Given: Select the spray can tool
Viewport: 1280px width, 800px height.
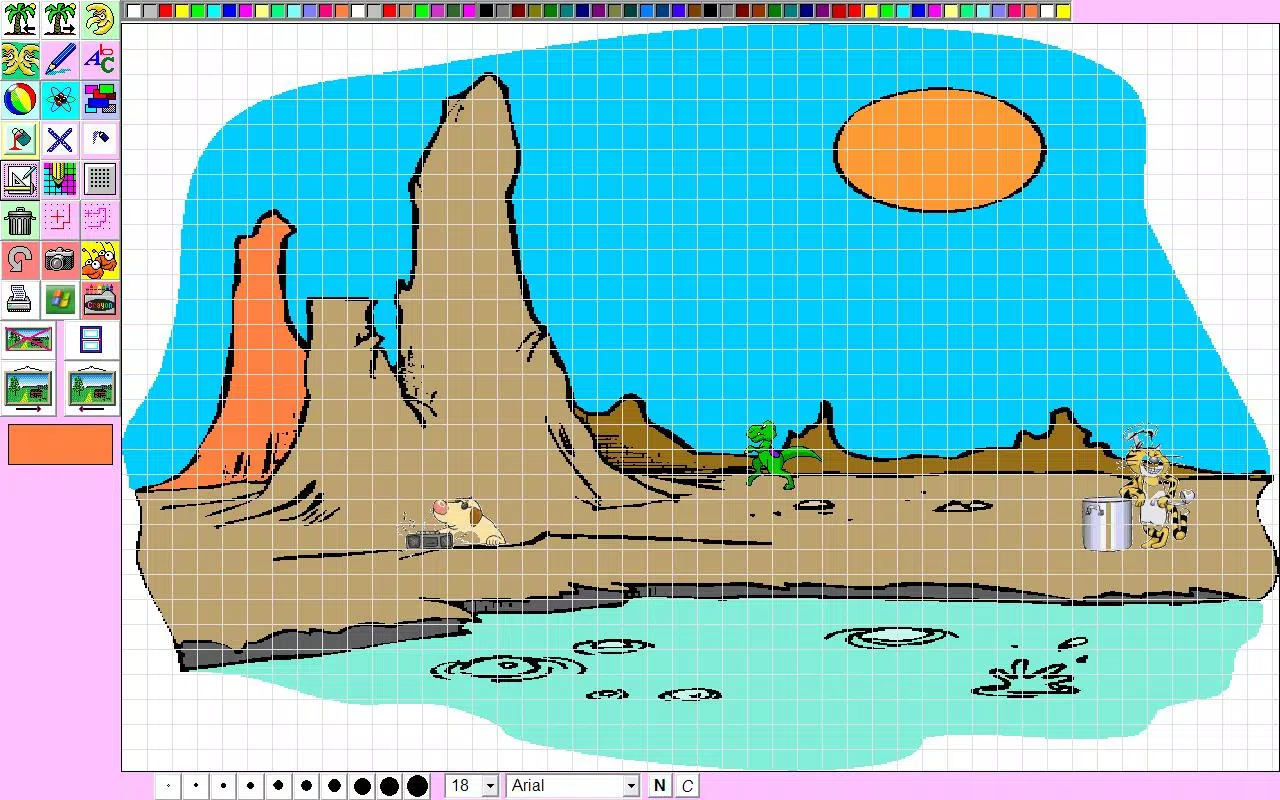Looking at the screenshot, I should (99, 139).
